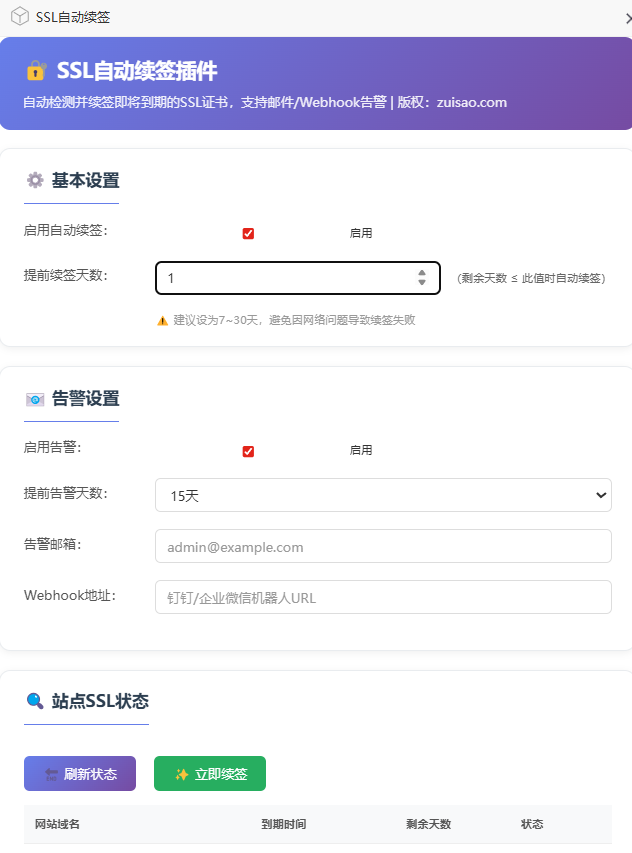Image resolution: width=632 pixels, height=853 pixels.
Task: Click the envelope icon beside 告警设置
Action: (x=35, y=399)
